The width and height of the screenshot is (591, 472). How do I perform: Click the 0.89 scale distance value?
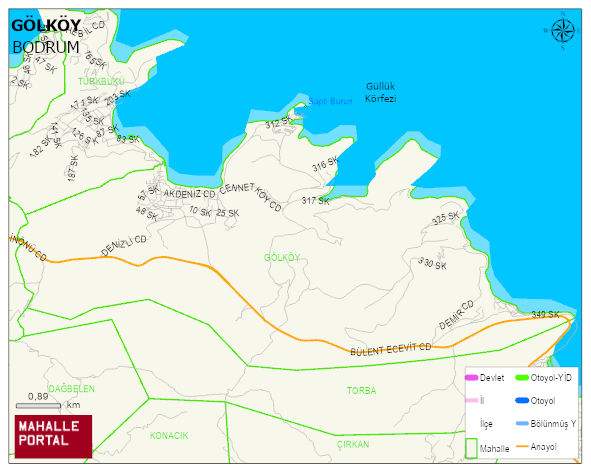38,396
